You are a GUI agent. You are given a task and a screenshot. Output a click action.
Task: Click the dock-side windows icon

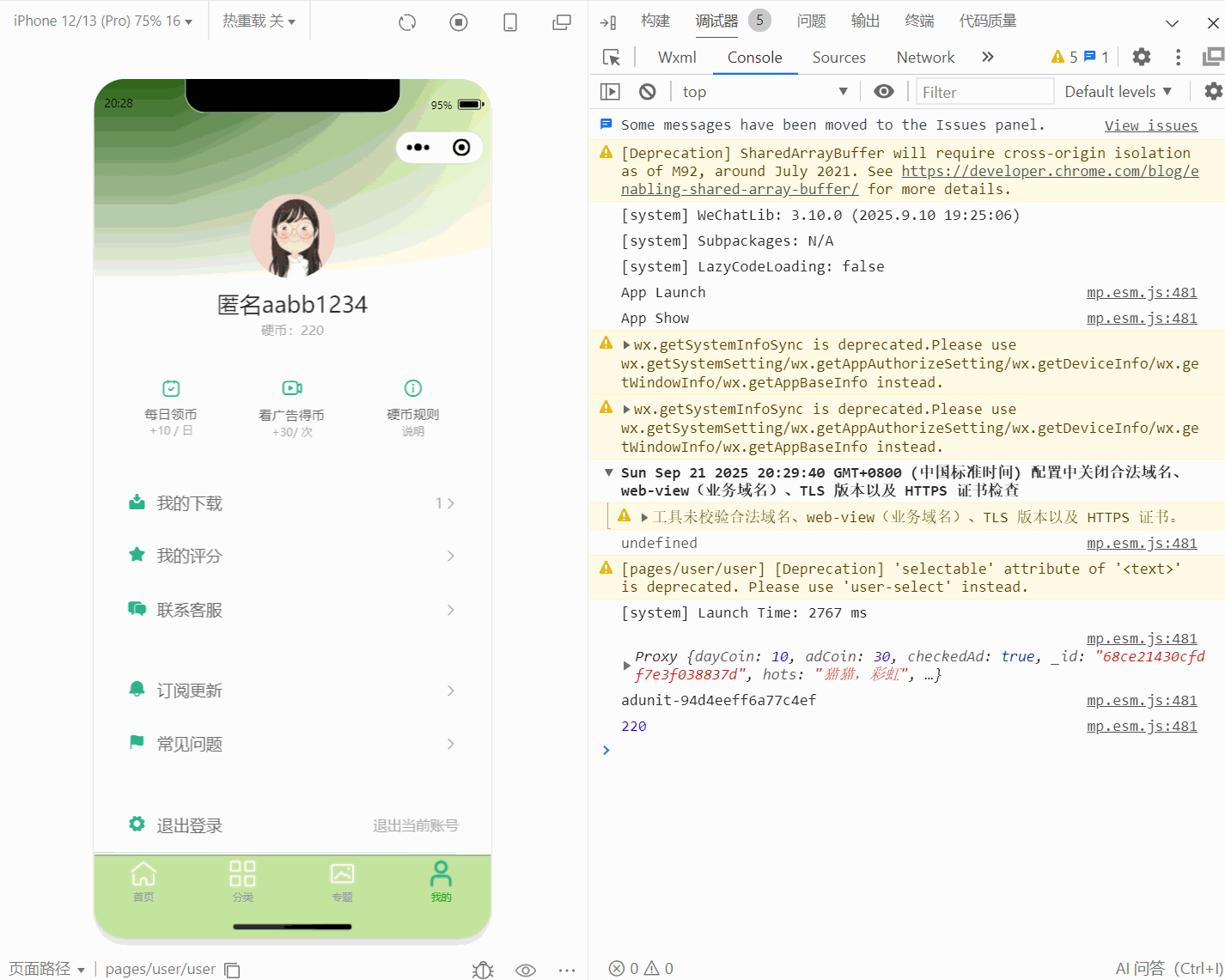1213,57
